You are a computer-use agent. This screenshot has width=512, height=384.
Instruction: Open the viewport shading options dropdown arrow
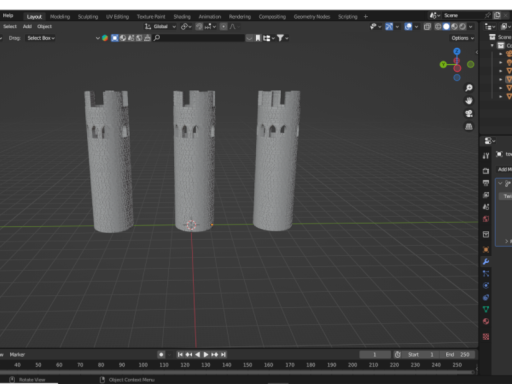tap(471, 27)
